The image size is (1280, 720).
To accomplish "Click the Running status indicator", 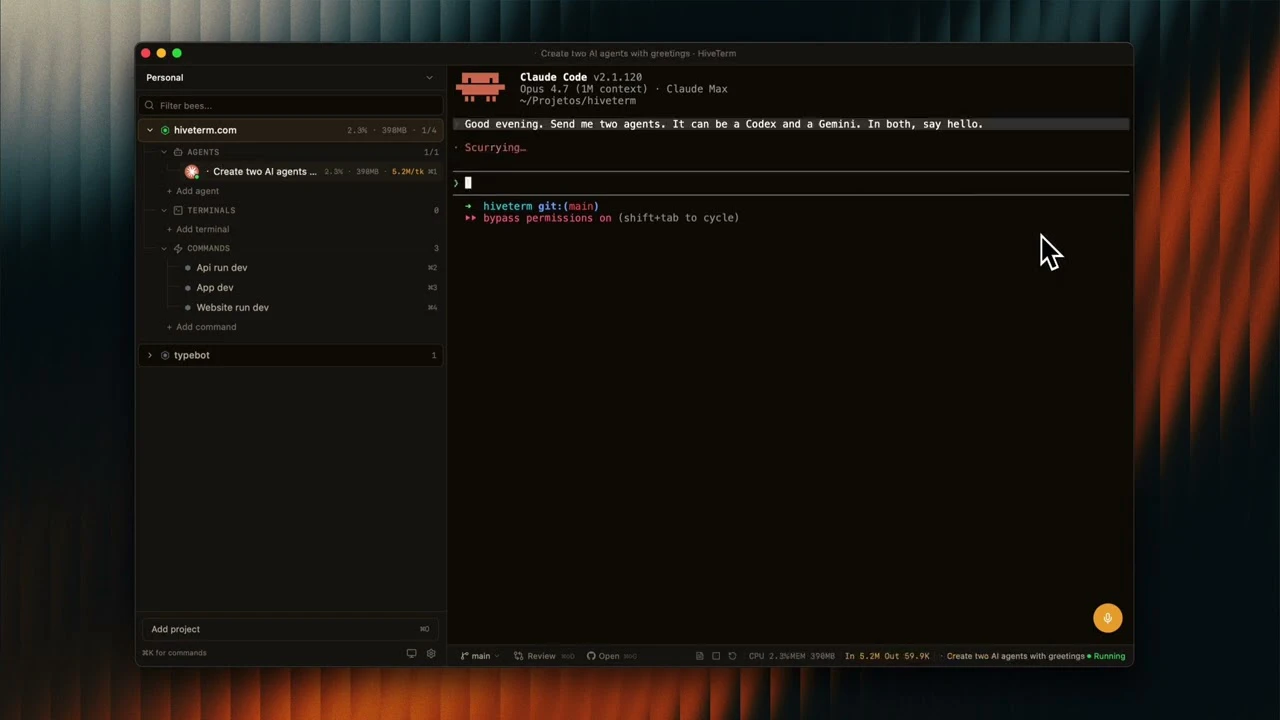I will [x=1106, y=656].
